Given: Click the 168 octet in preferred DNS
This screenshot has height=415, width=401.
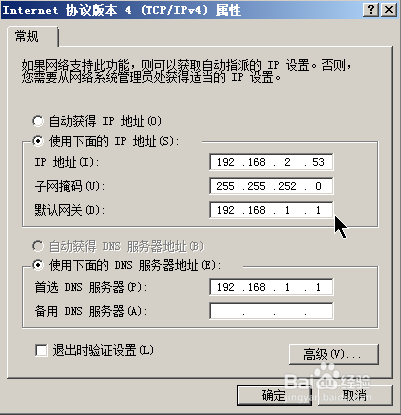Looking at the screenshot, I should [x=256, y=287].
